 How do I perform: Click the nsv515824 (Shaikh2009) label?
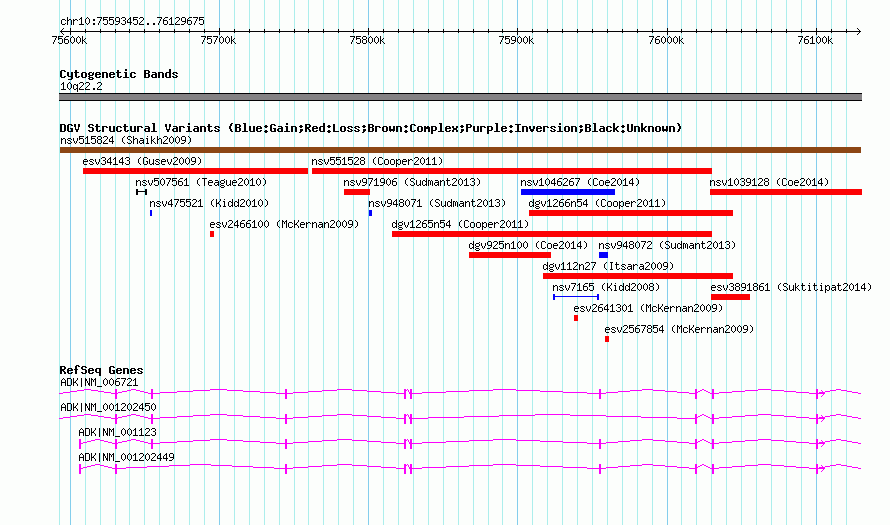coord(126,140)
